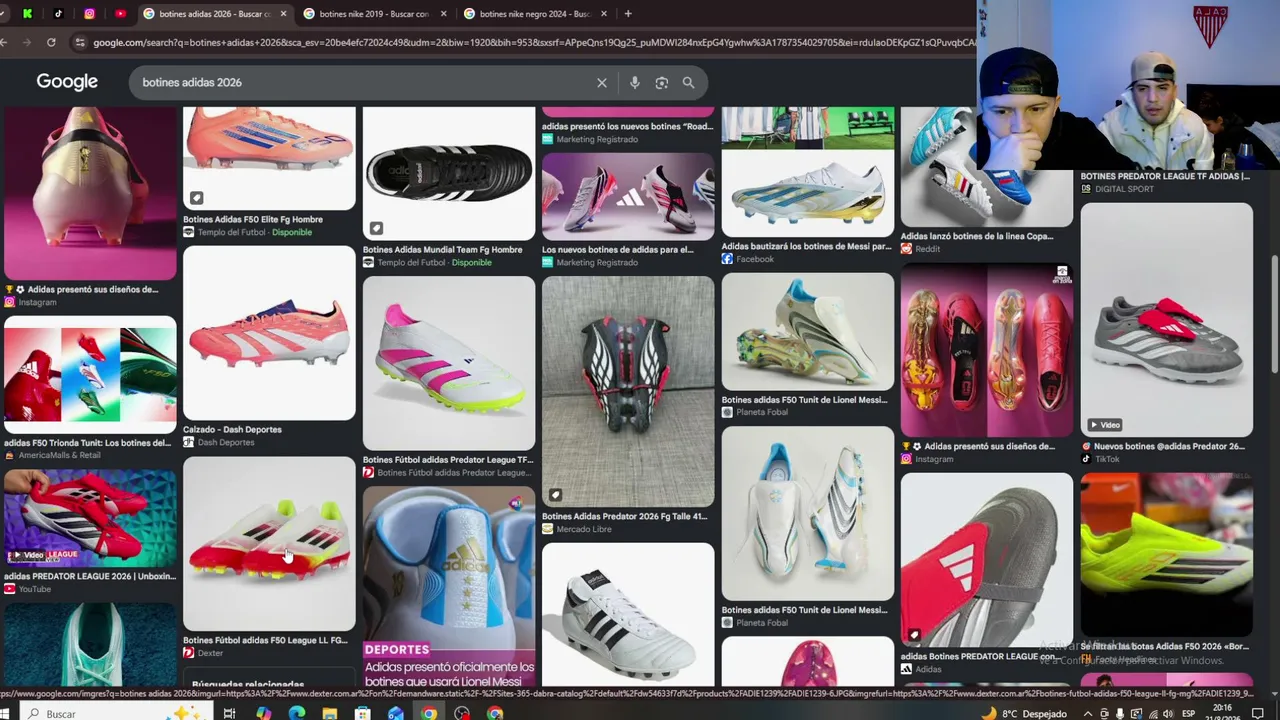Open Predator 2026 Fg Mercado Libre image
This screenshot has width=1280, height=720.
coord(628,391)
